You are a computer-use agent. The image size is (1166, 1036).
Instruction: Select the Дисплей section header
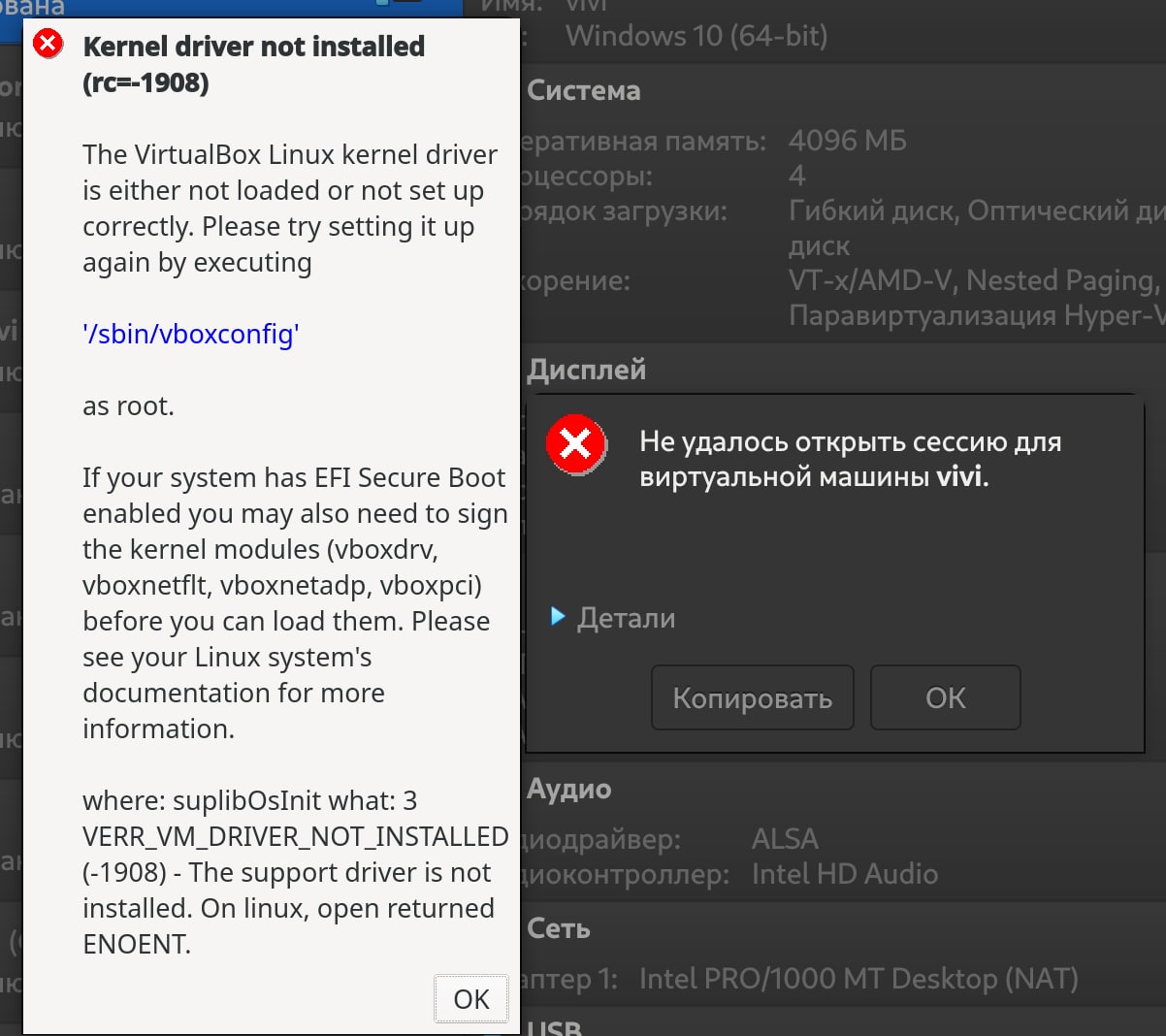point(587,370)
